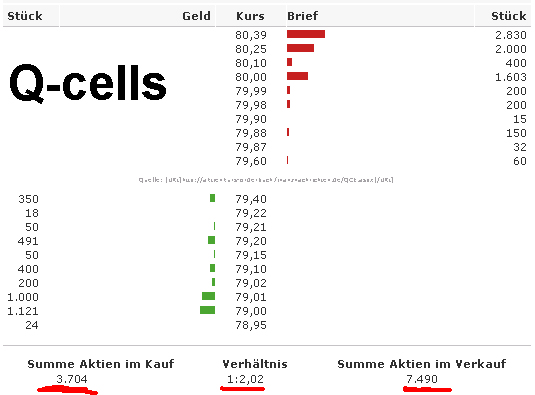
Task: Click the Summe Aktien im Kauf value 3.704
Action: (72, 379)
